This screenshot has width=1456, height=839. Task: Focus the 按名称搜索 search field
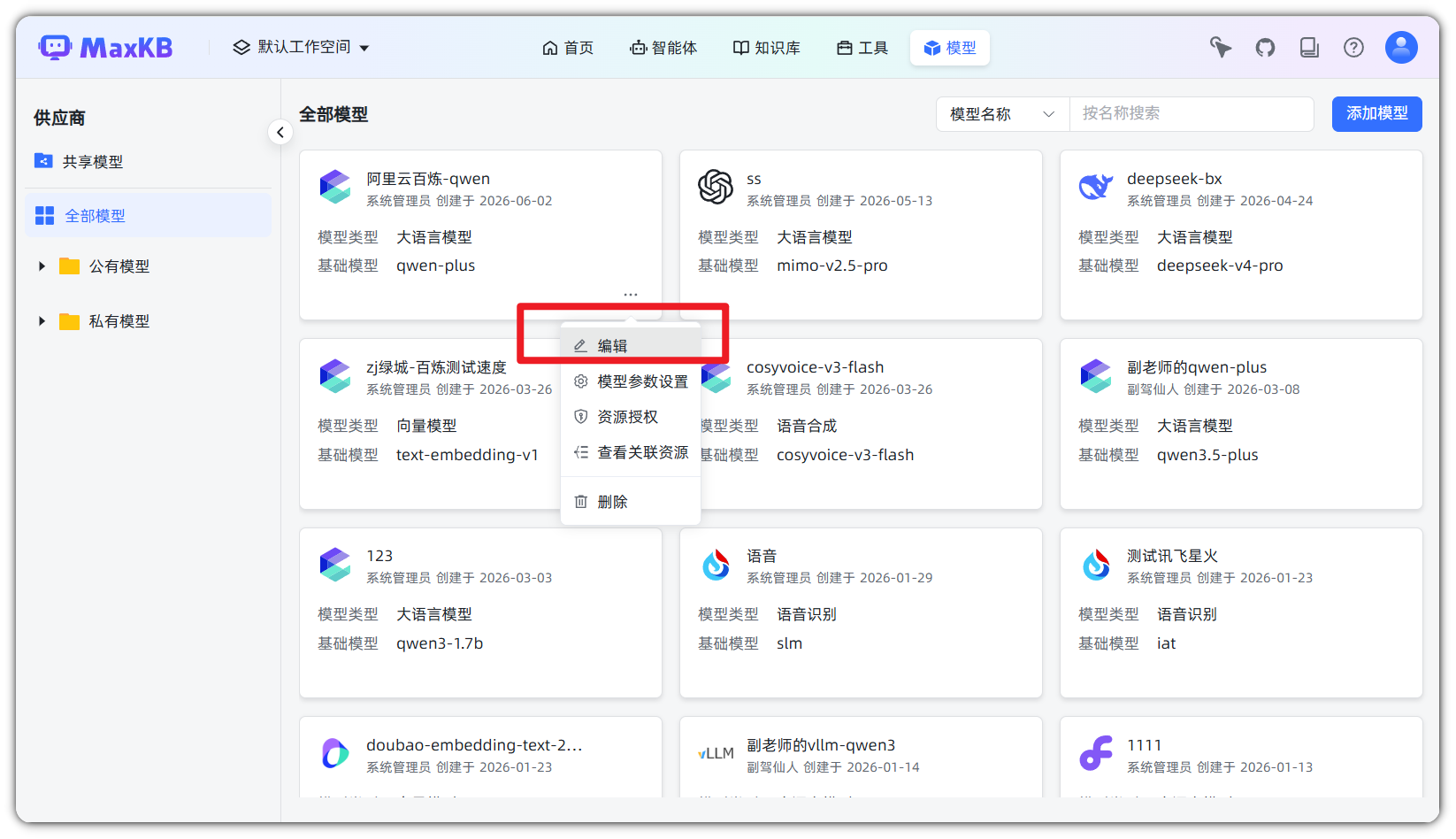coord(1192,114)
